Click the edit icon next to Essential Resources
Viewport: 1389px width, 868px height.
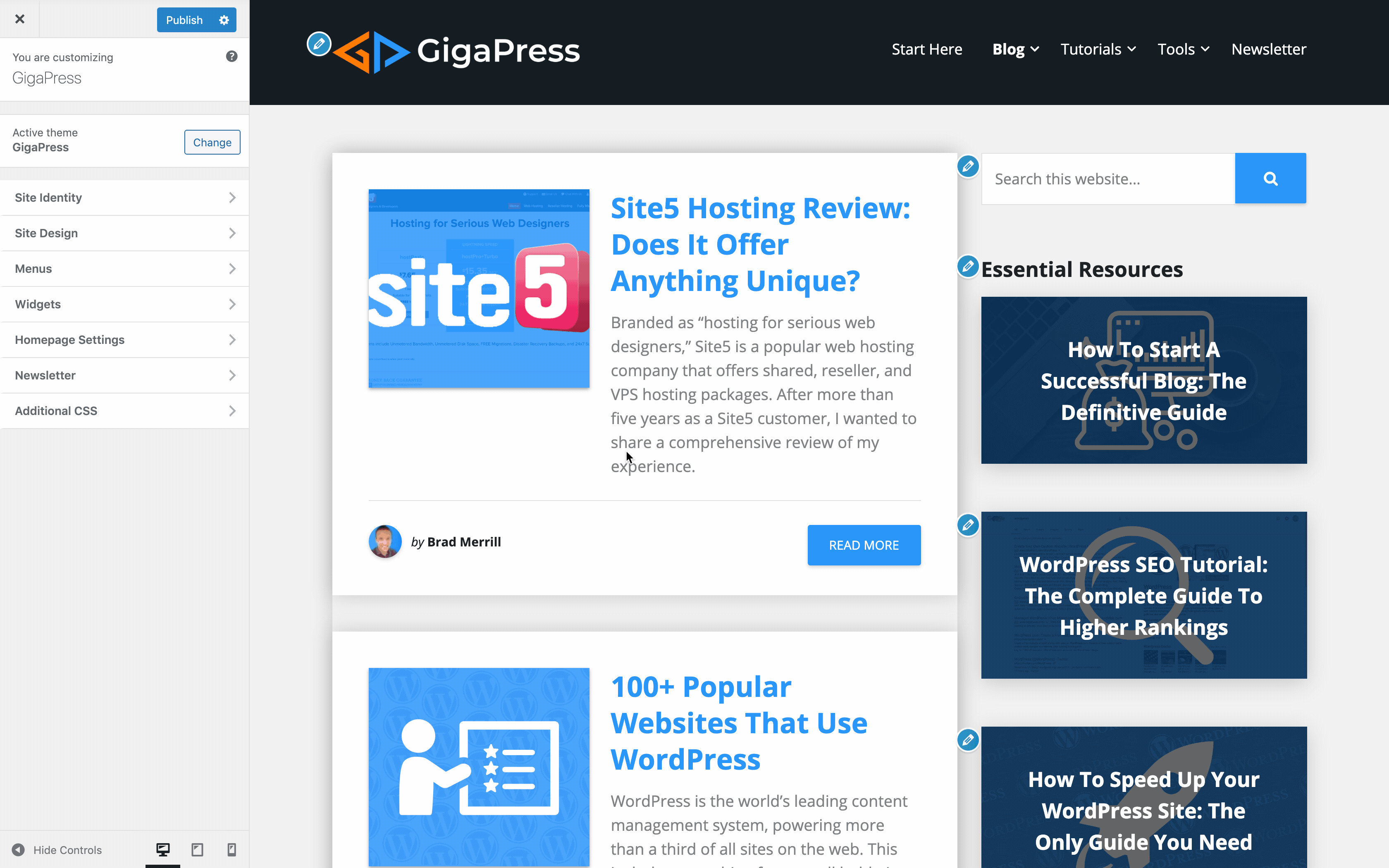(968, 264)
